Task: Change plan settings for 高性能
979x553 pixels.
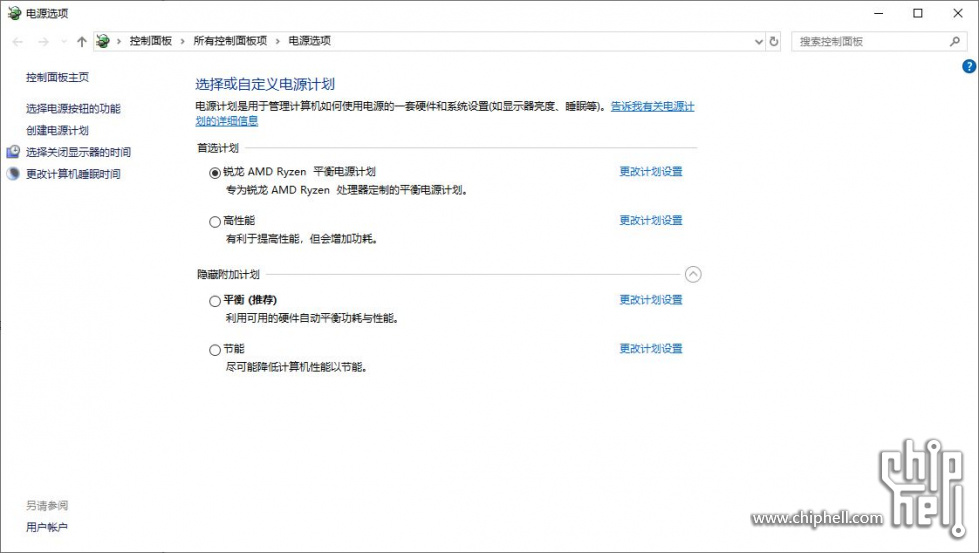Action: [x=651, y=220]
